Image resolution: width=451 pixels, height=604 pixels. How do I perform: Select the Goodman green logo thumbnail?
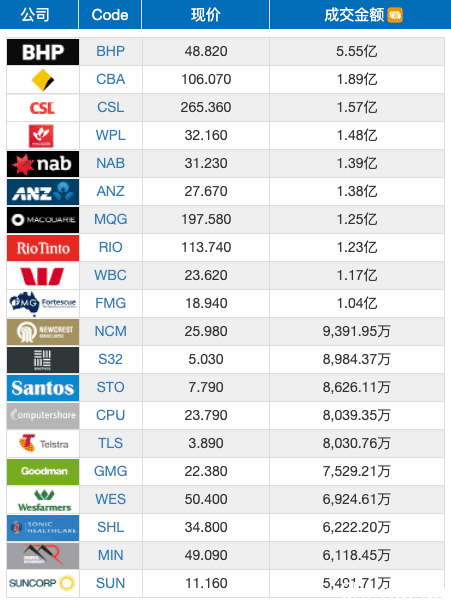coord(43,472)
